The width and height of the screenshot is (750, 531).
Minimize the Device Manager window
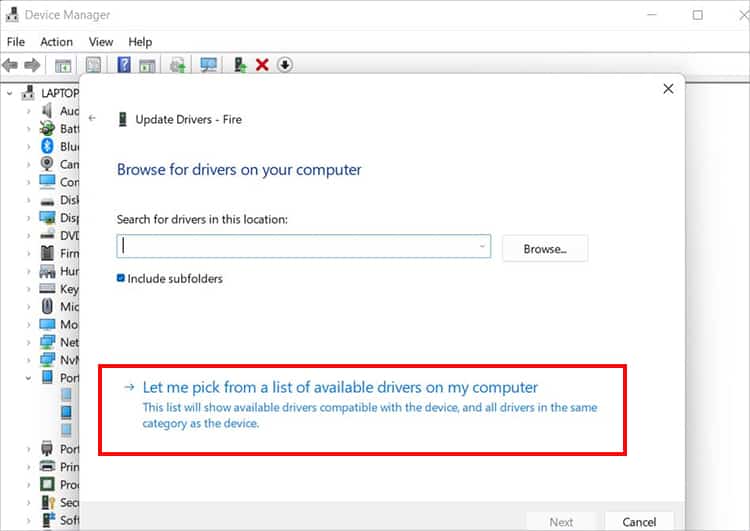651,15
